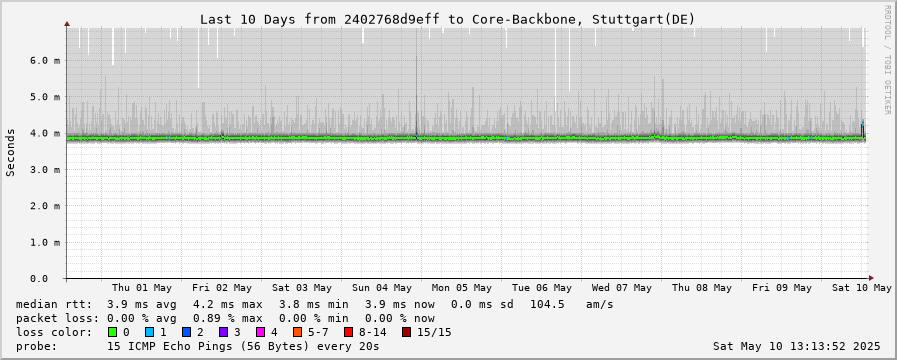897x360 pixels.
Task: Click the graph title mentioning Core-Backbone, Stuttgart
Action: coord(447,19)
